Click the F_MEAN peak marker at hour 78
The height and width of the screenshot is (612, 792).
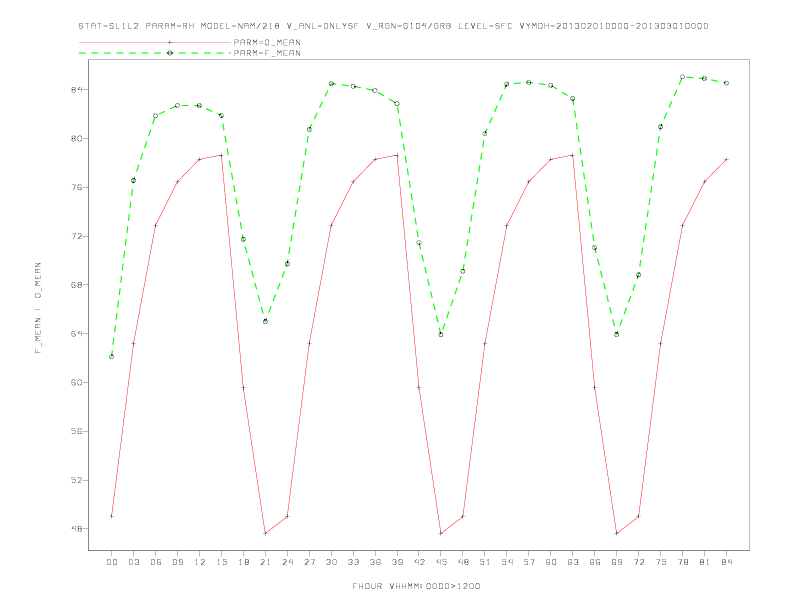(682, 77)
